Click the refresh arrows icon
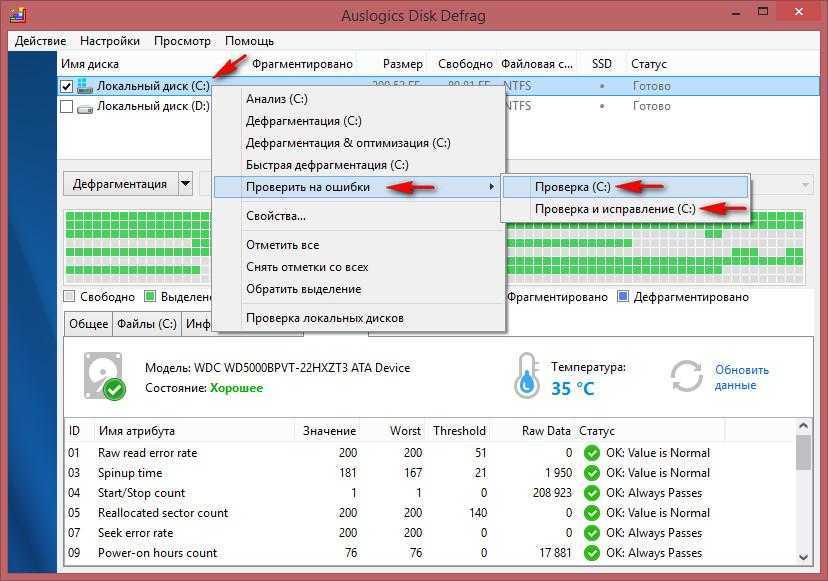Screen dimensions: 828x581 pos(686,376)
